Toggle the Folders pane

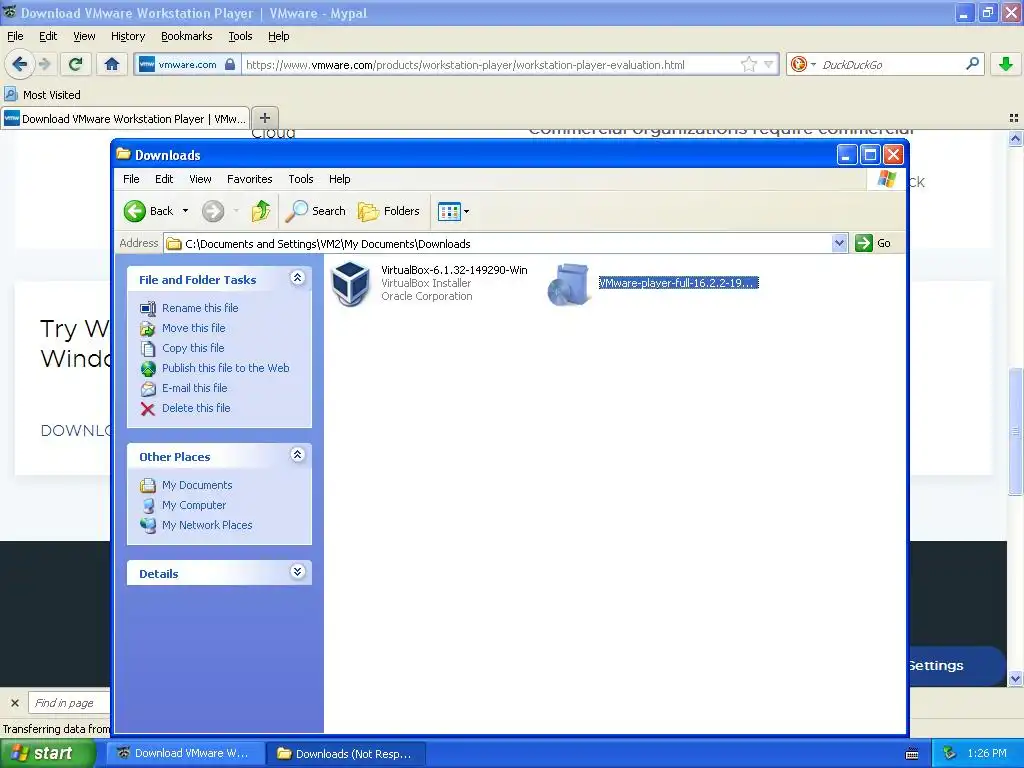point(389,211)
